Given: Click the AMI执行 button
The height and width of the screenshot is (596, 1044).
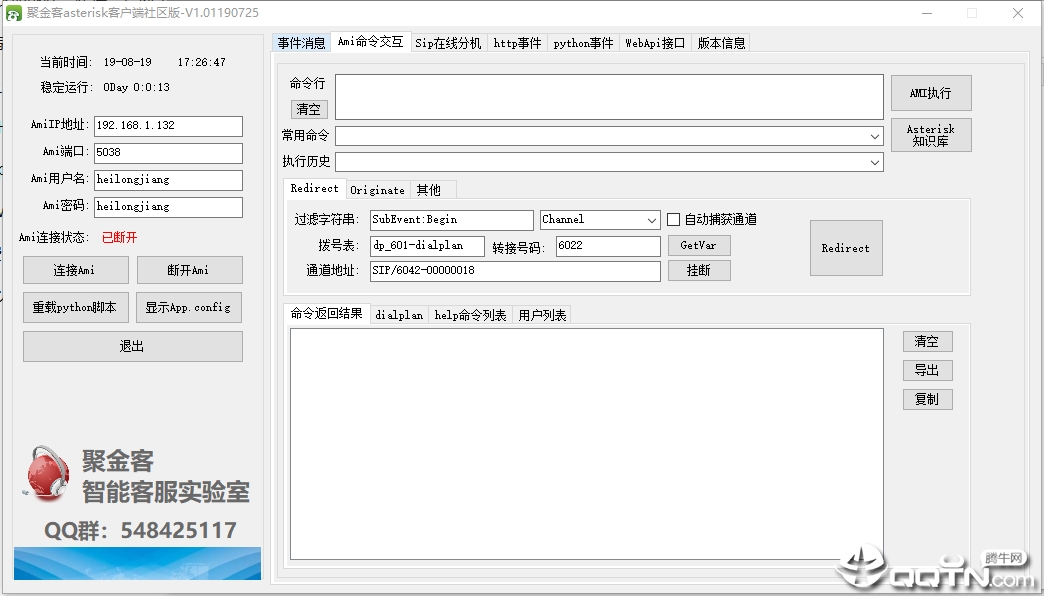Looking at the screenshot, I should click(931, 93).
